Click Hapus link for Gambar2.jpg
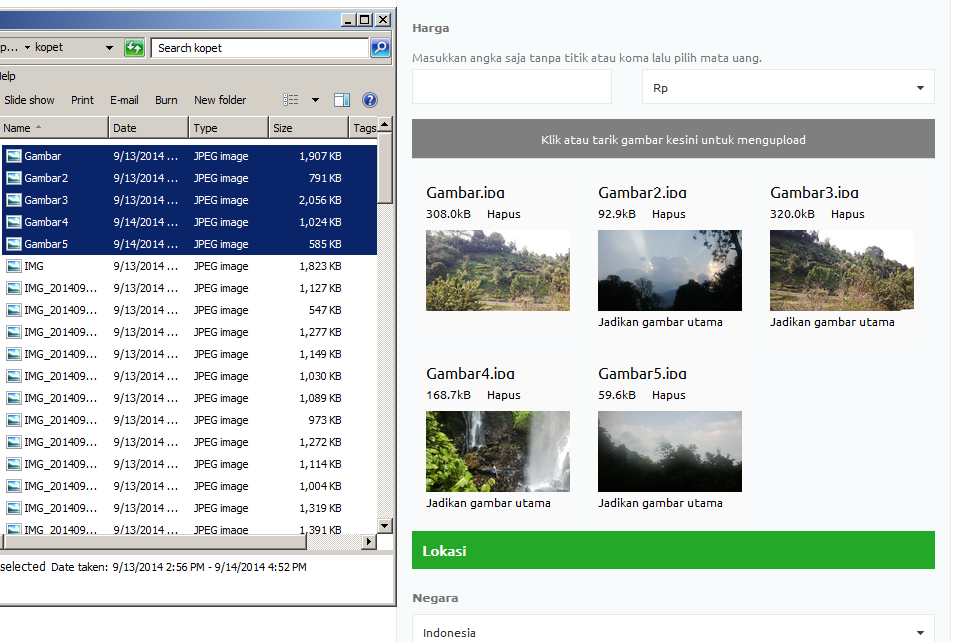The image size is (976, 642). (668, 214)
